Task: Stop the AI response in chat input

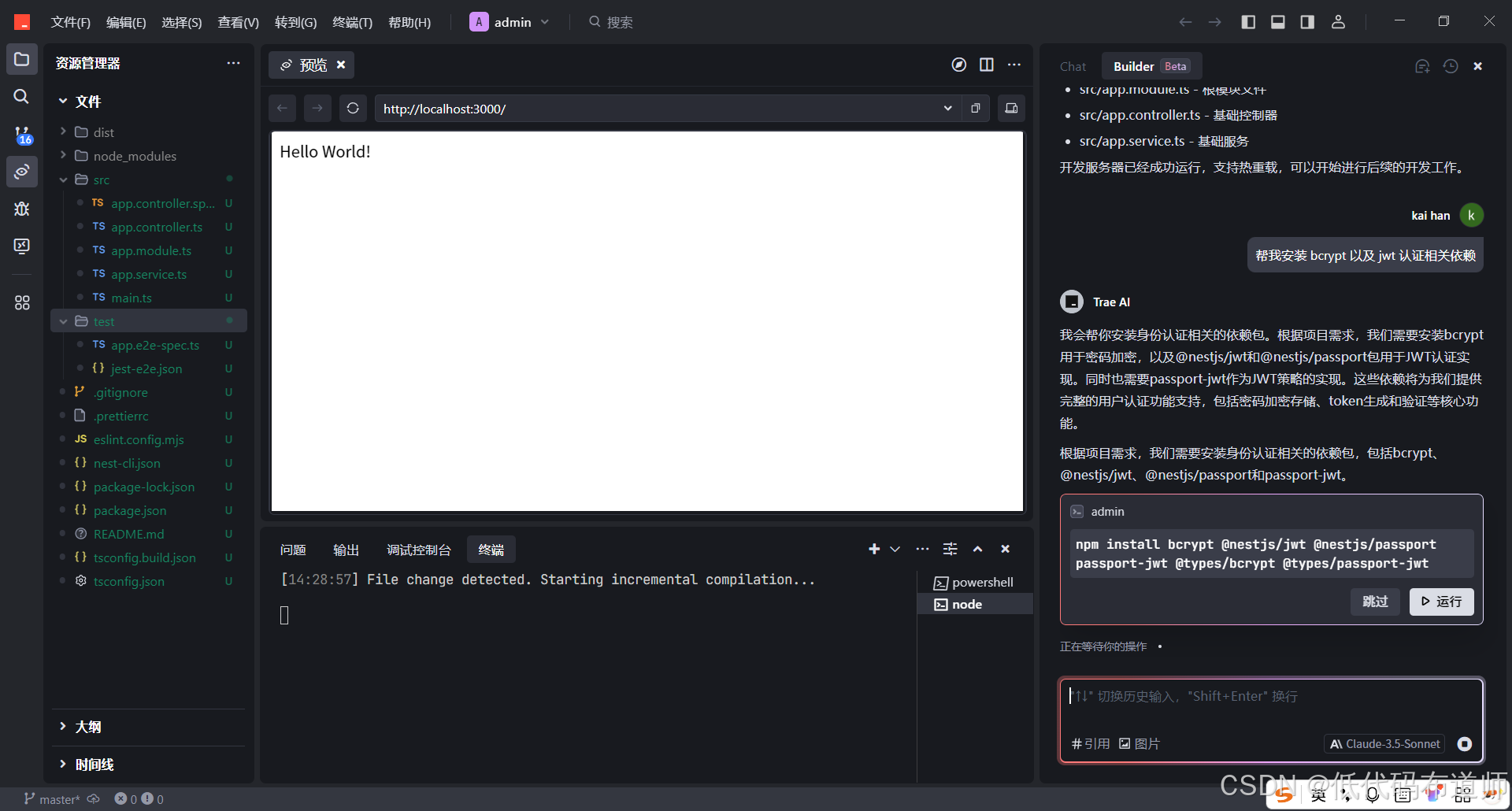Action: (x=1465, y=744)
